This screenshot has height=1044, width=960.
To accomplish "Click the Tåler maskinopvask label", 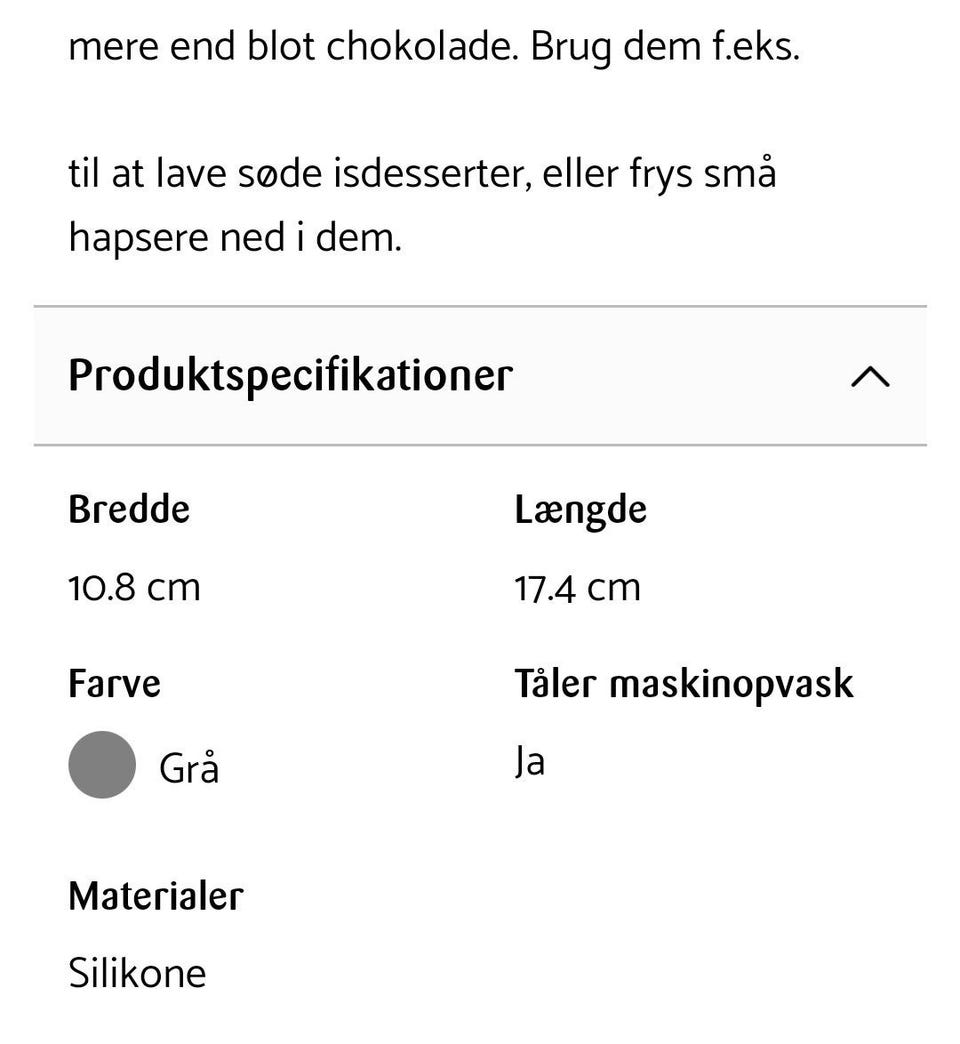I will [x=683, y=683].
